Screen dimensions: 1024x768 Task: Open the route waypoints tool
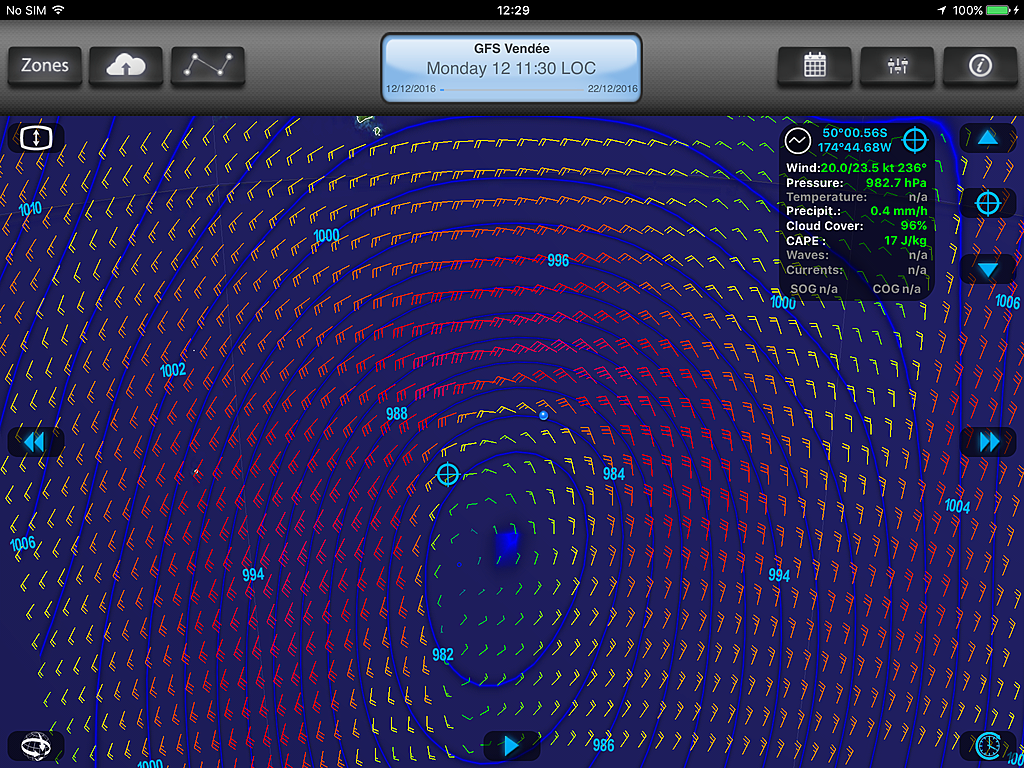(x=208, y=66)
